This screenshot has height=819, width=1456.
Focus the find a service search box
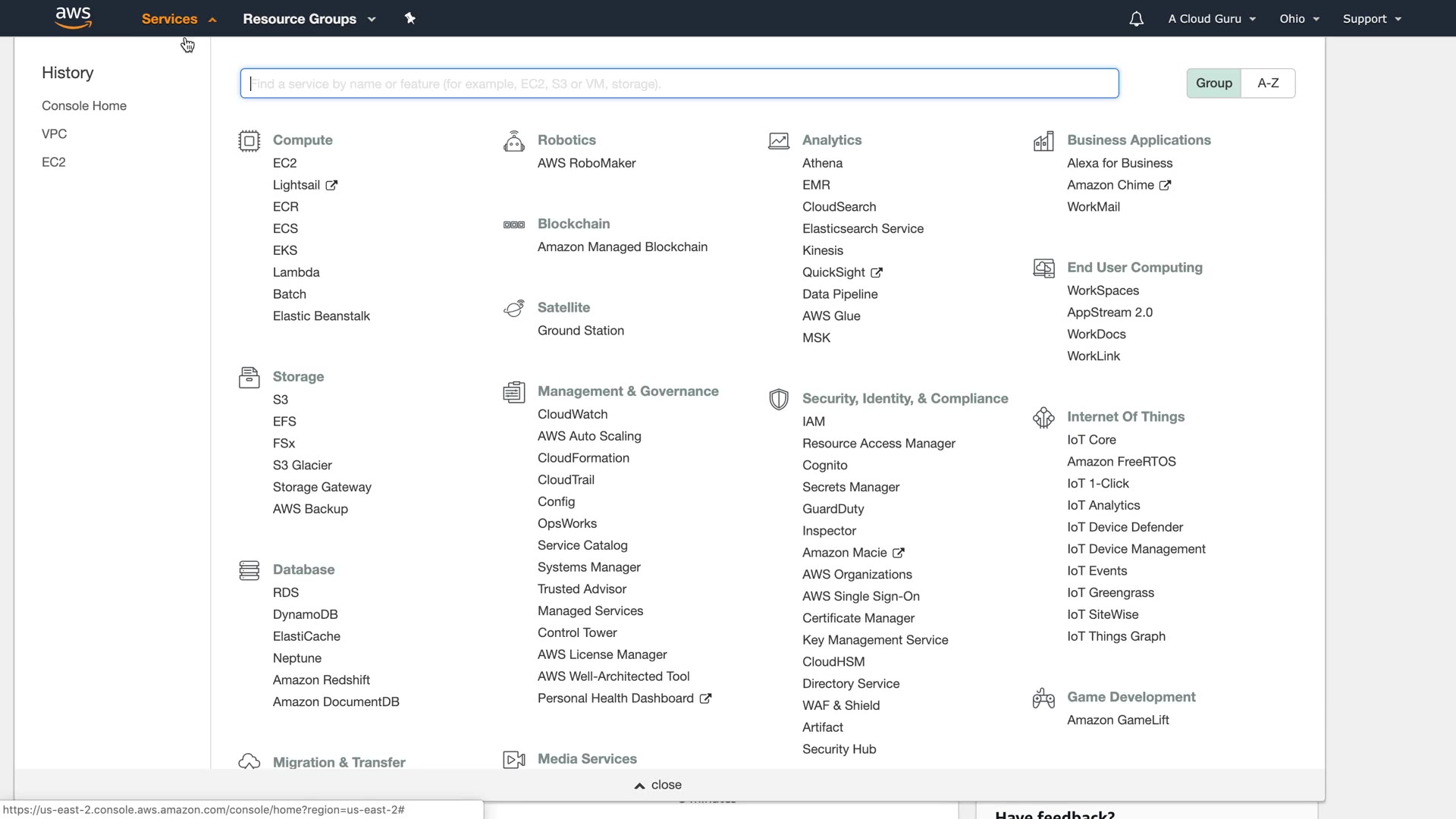click(x=679, y=83)
